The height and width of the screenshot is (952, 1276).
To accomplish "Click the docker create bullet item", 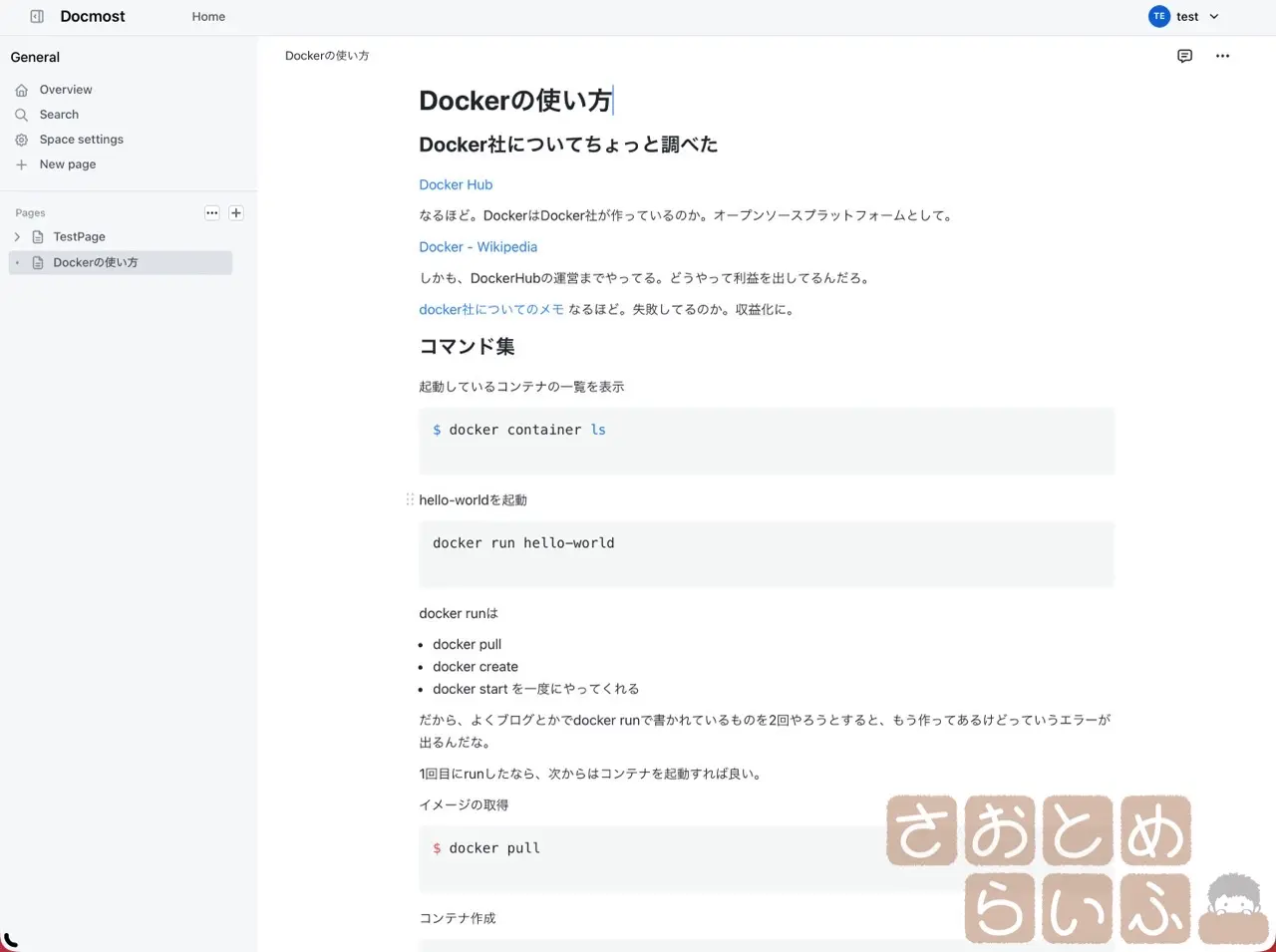I will pos(476,667).
